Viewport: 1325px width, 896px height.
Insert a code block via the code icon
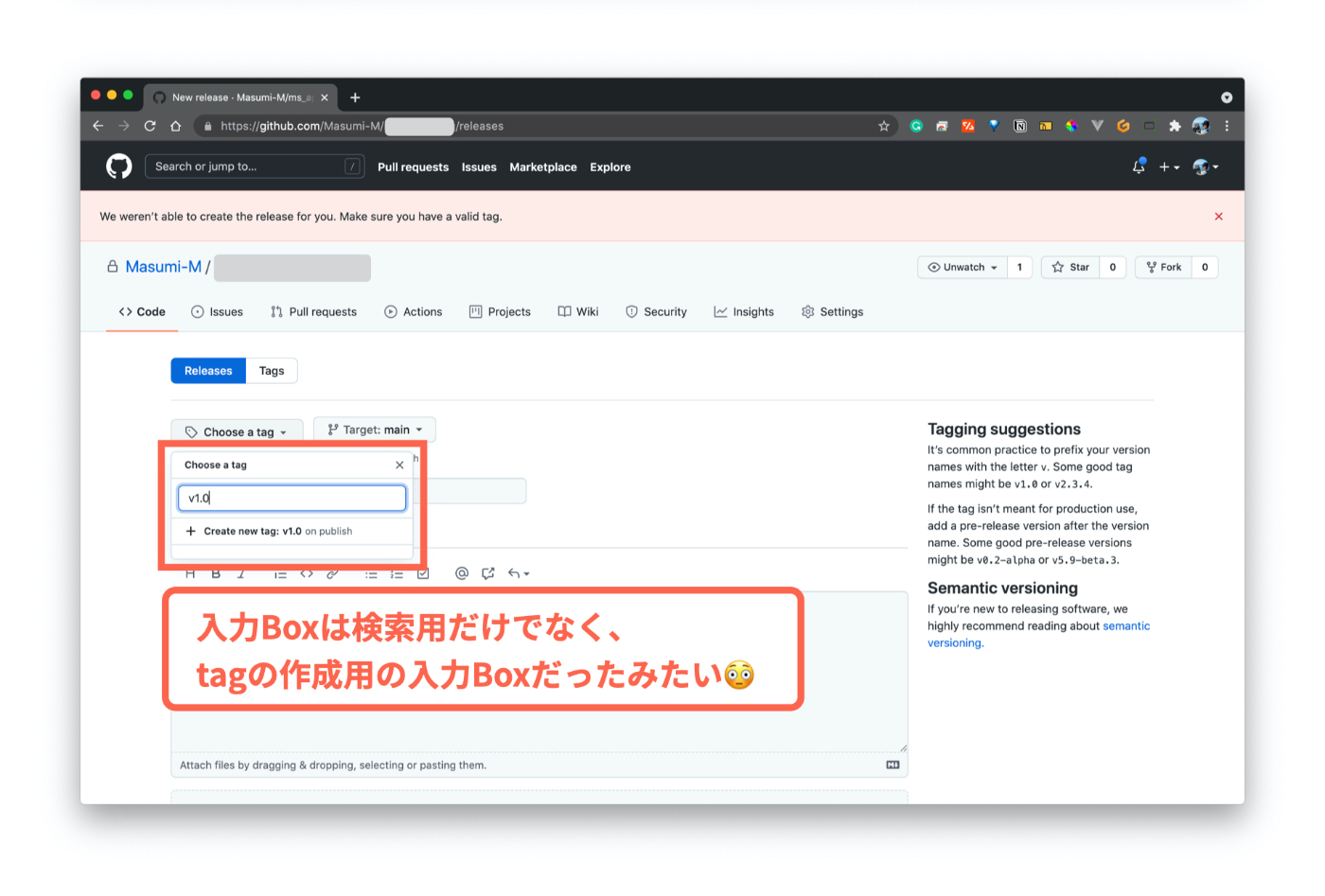(307, 573)
